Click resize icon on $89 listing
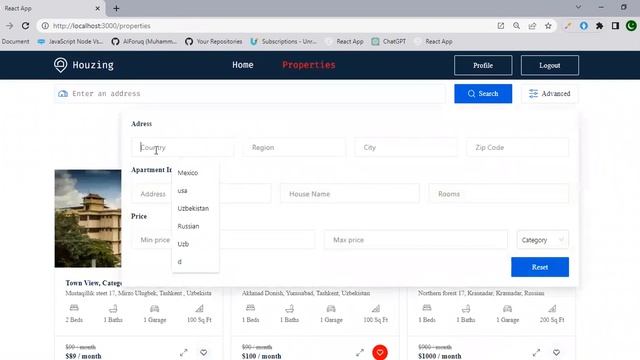 pos(184,352)
